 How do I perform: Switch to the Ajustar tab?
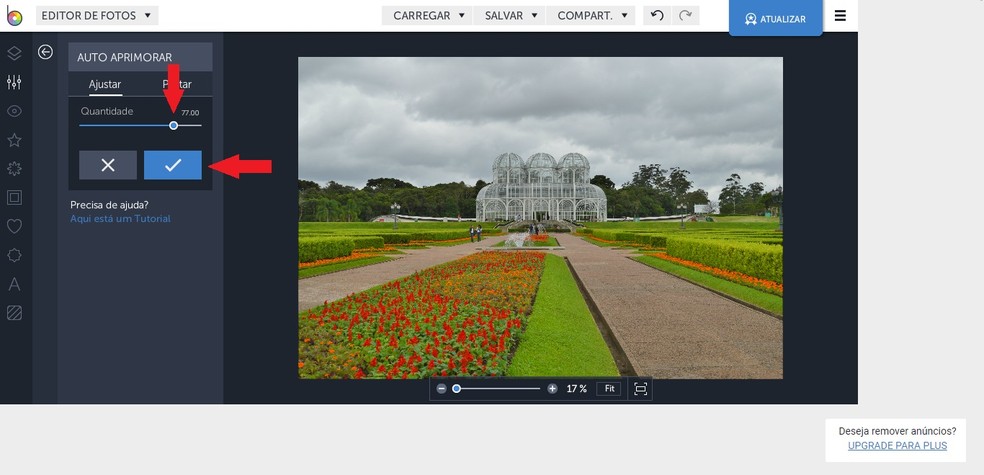tap(105, 84)
